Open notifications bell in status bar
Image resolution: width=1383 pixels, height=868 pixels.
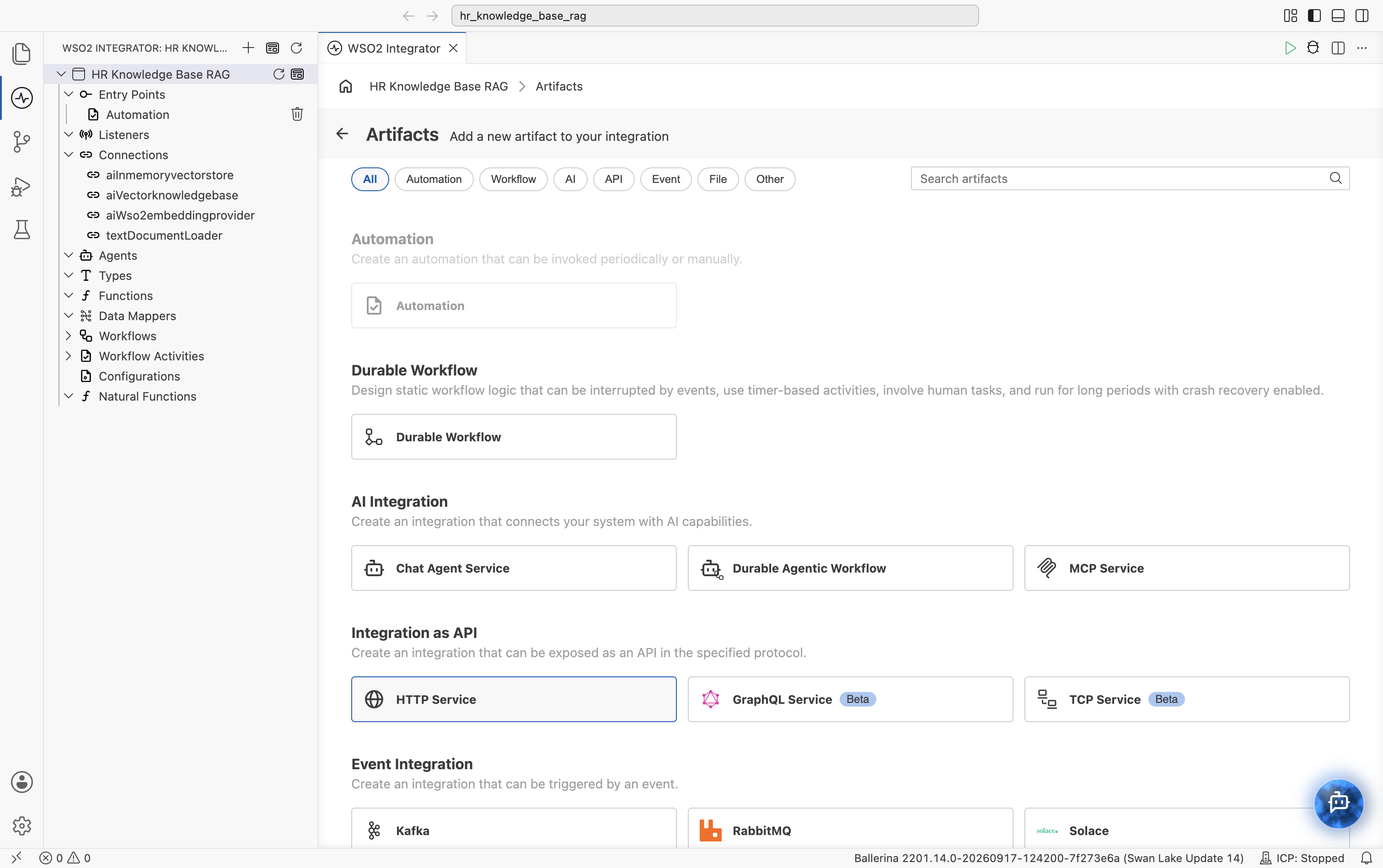pos(1367,857)
